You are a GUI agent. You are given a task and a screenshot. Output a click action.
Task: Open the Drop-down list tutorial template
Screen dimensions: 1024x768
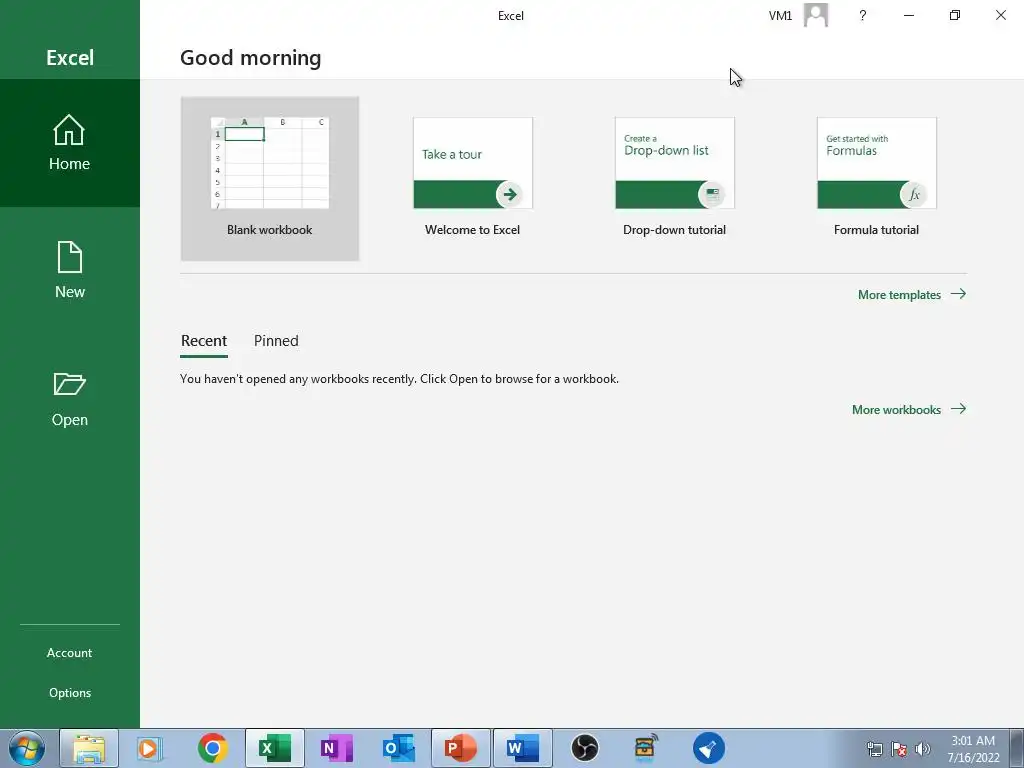675,163
